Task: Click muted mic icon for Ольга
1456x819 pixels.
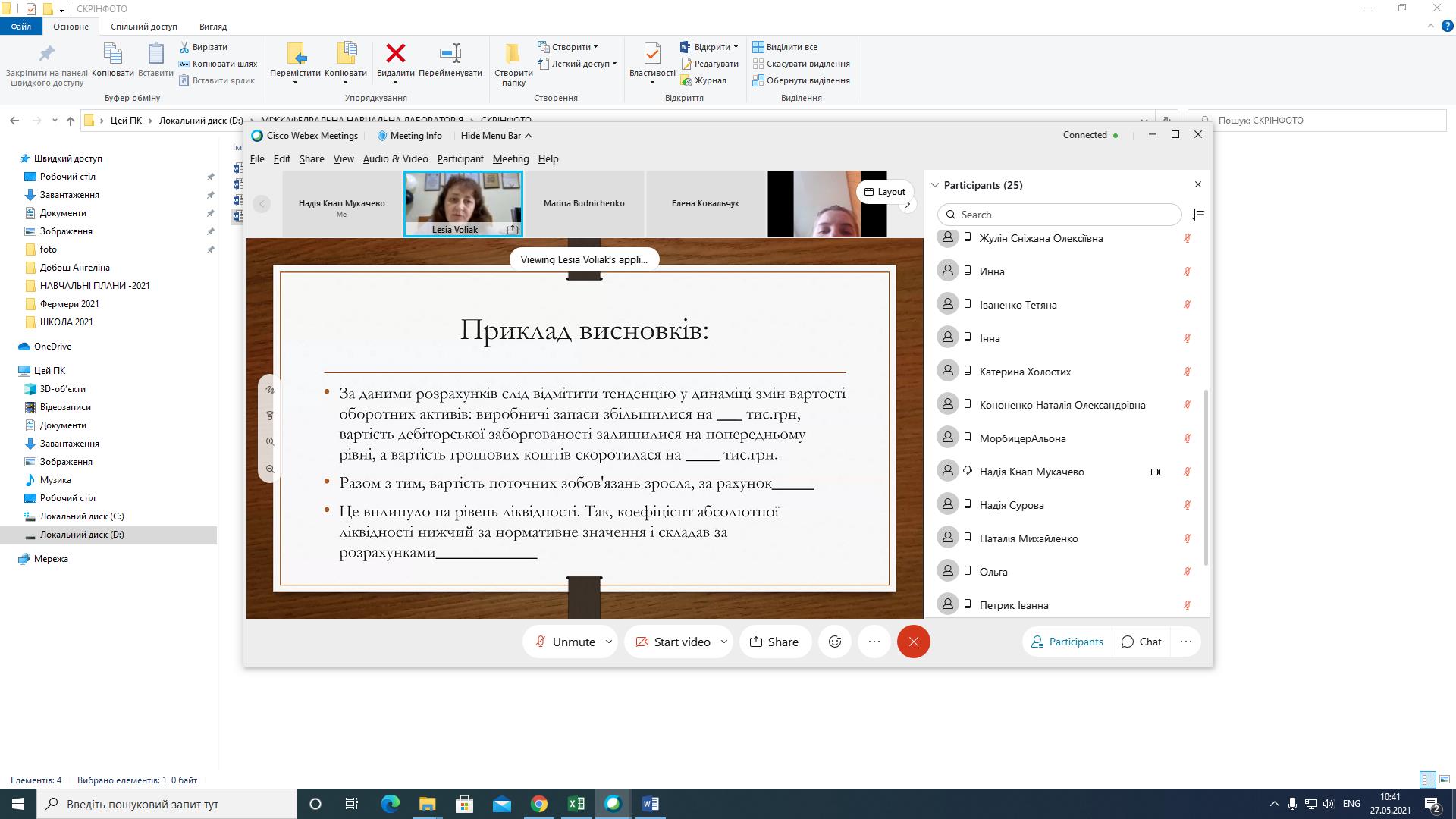Action: pyautogui.click(x=1188, y=572)
